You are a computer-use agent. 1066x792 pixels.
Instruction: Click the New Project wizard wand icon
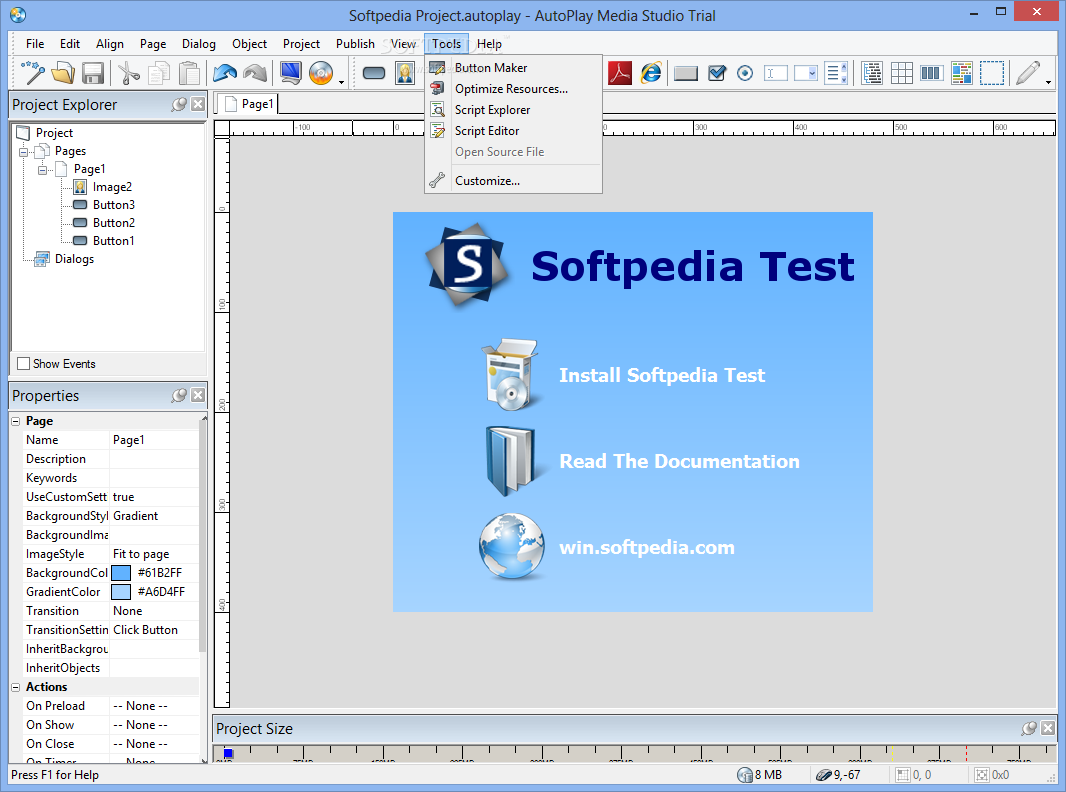point(33,73)
